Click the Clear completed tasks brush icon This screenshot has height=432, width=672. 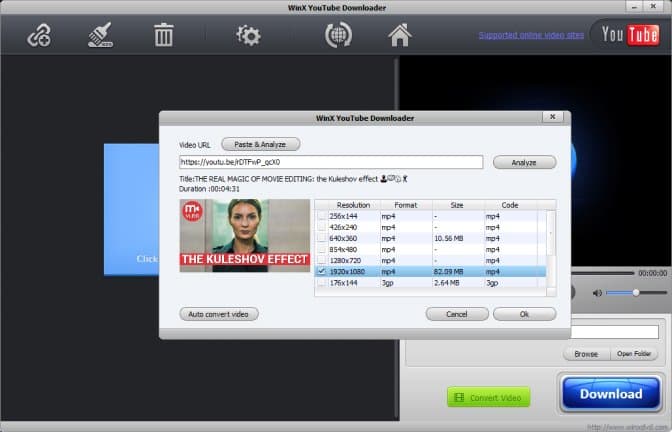(100, 35)
